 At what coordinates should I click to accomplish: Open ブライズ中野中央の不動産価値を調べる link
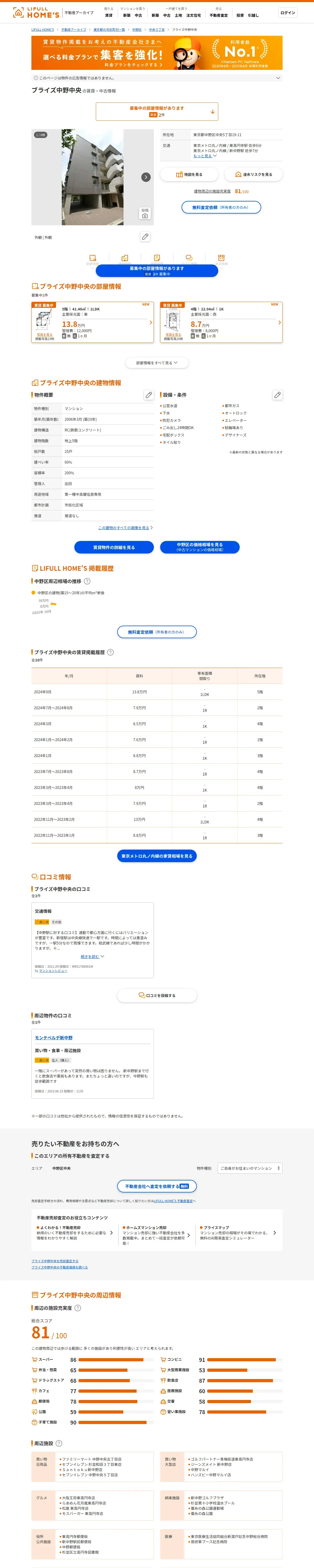coord(60,1267)
